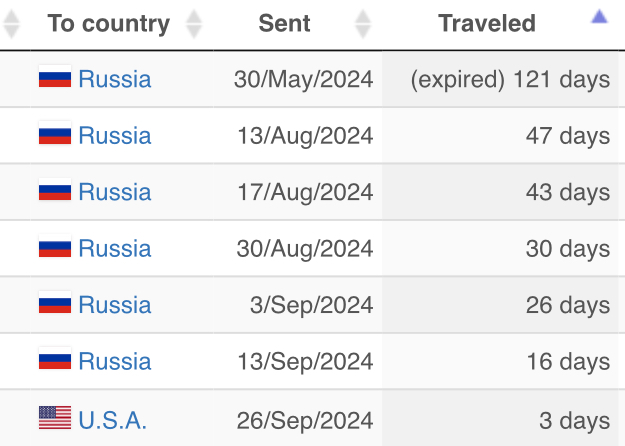Open Russia link sent 17/Aug/2024

click(x=115, y=191)
